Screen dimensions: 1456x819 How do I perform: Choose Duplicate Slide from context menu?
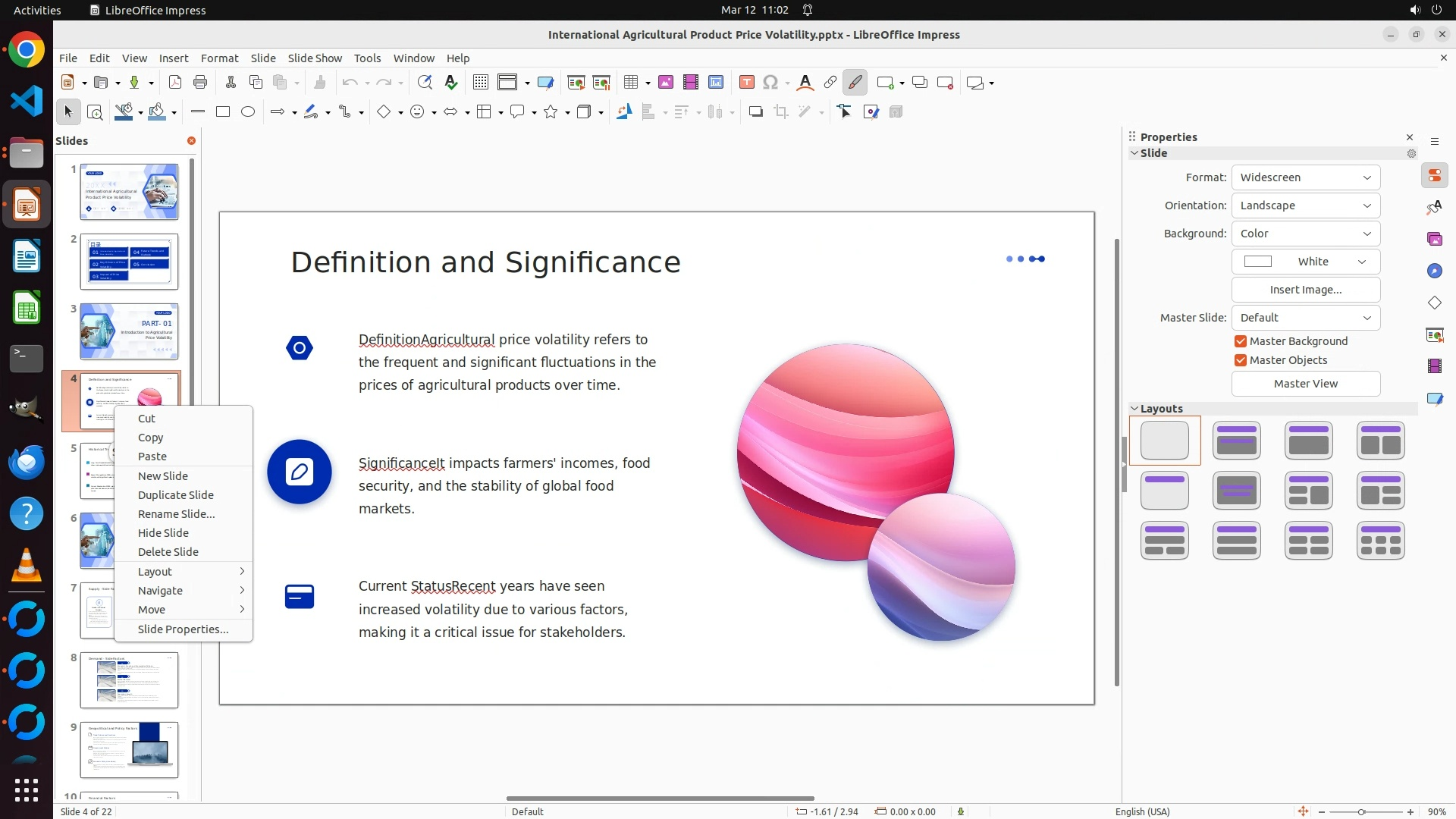pos(176,495)
